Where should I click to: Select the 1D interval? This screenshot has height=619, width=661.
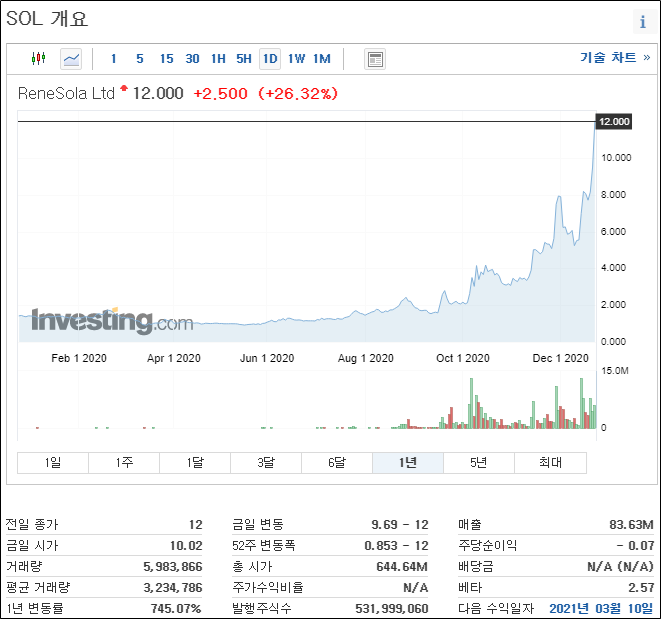click(x=270, y=59)
